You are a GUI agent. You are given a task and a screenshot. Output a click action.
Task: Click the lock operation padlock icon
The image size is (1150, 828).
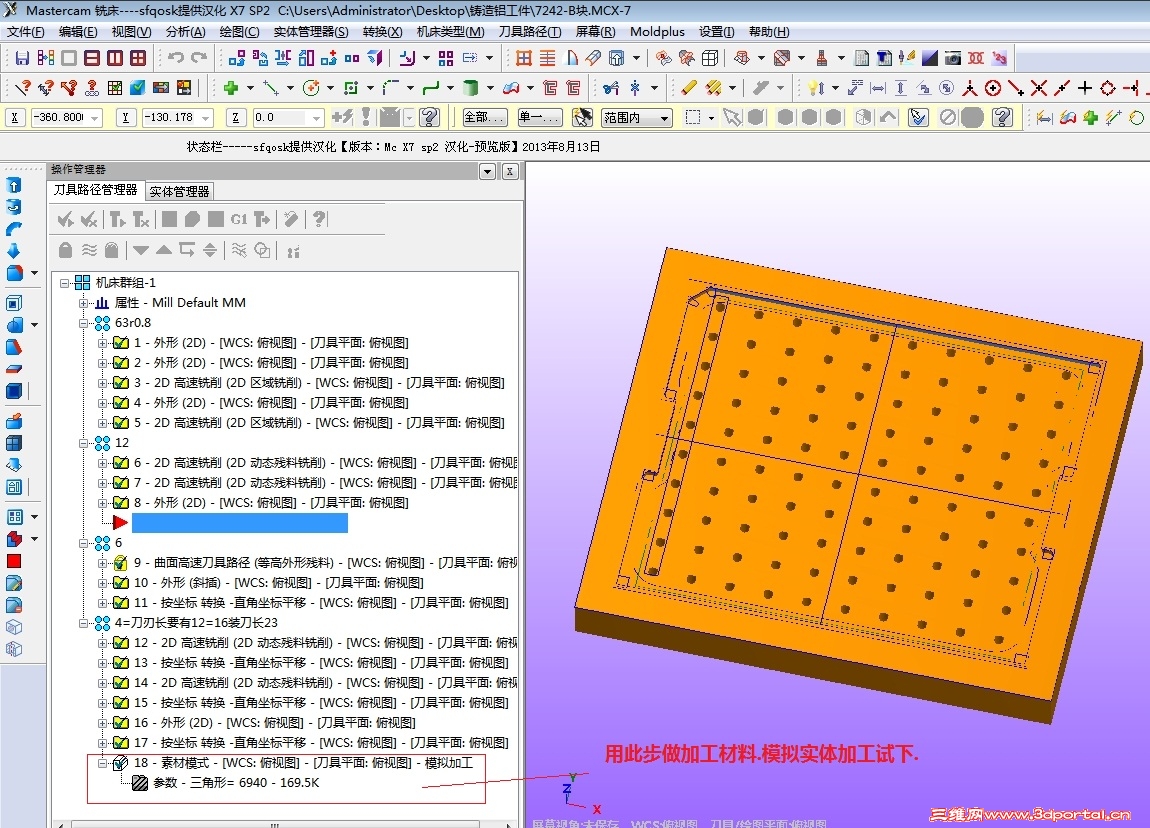pos(65,251)
